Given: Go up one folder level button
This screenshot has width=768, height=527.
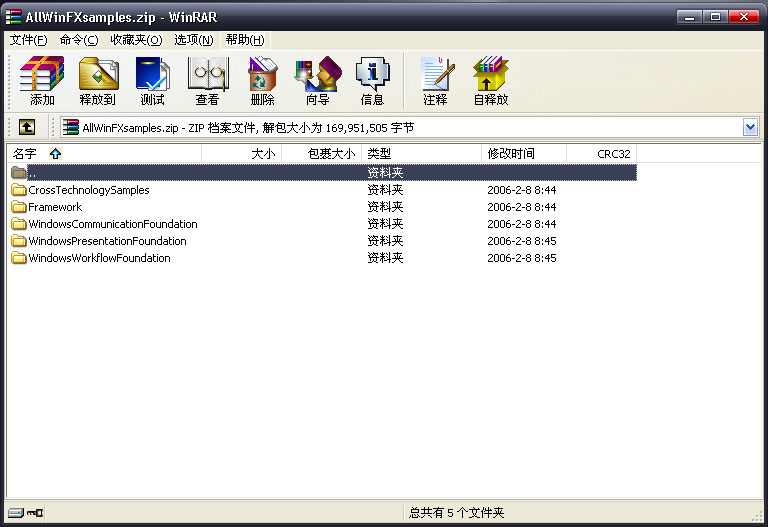Looking at the screenshot, I should (x=27, y=127).
